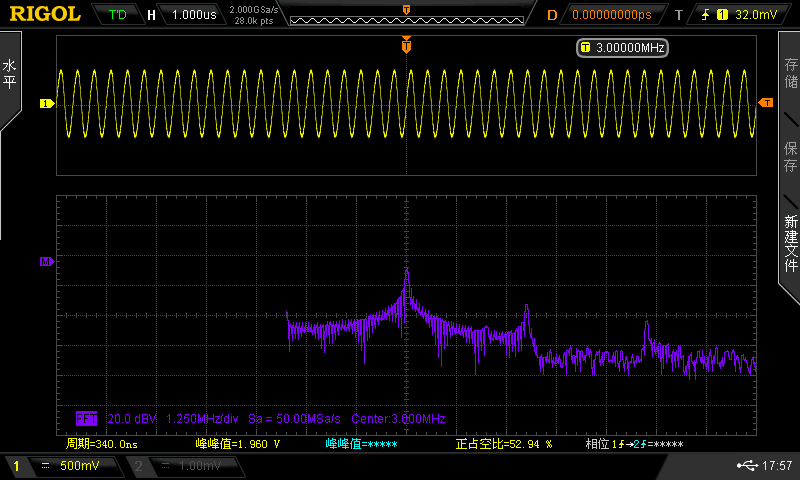This screenshot has height=480, width=800.
Task: Click the 周期=340.0ns period measurement
Action: (x=102, y=444)
